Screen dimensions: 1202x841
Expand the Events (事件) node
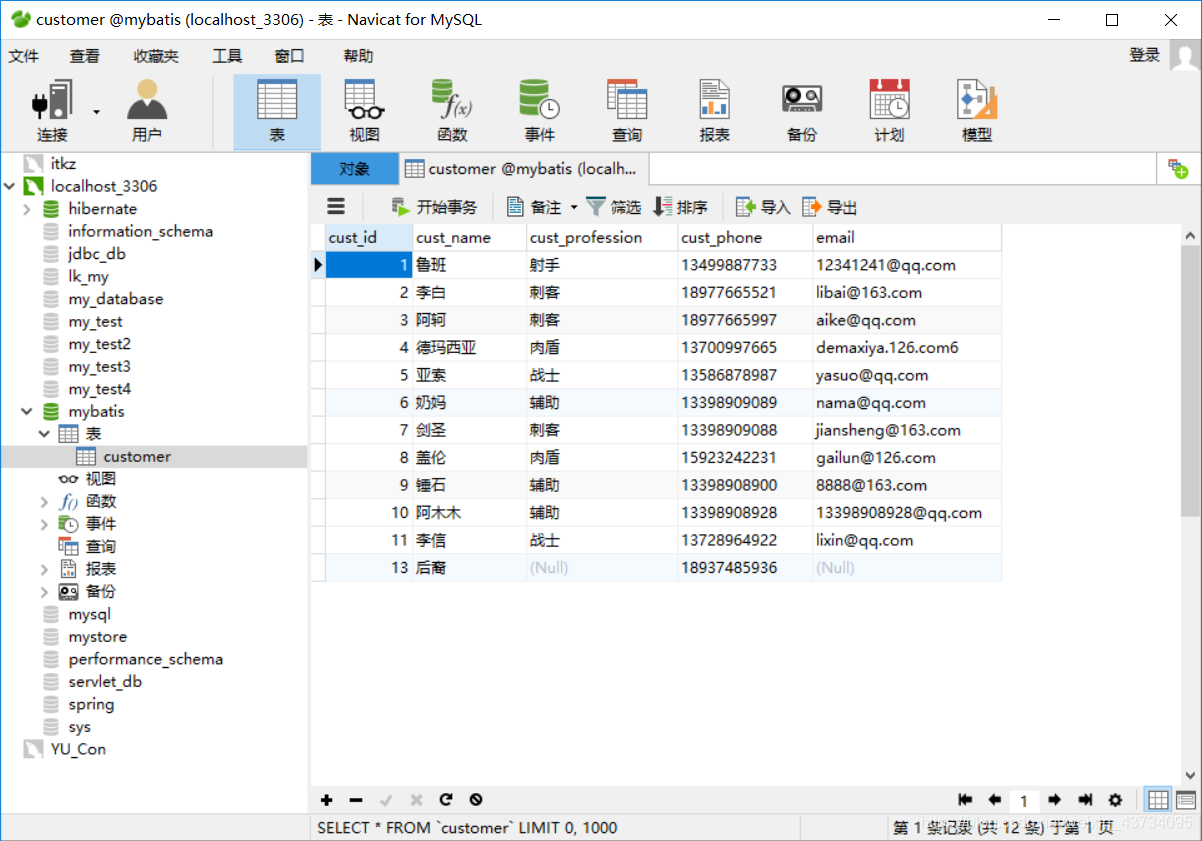[x=44, y=524]
